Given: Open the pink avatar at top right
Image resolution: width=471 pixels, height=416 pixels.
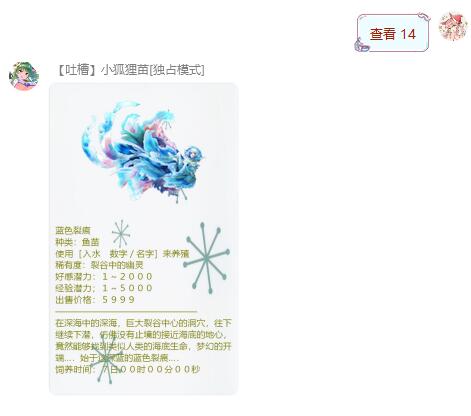Looking at the screenshot, I should point(453,26).
